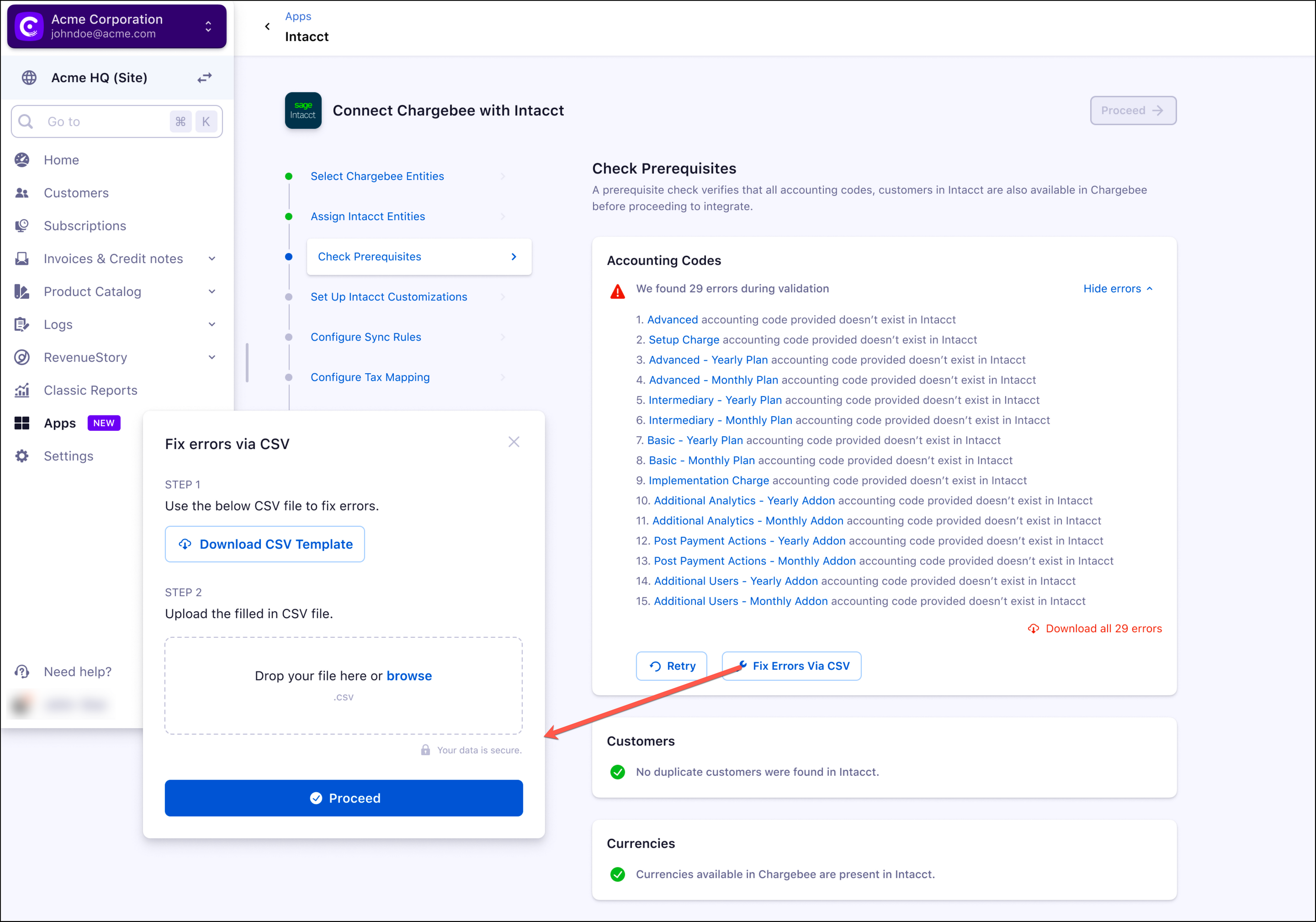Image resolution: width=1316 pixels, height=922 pixels.
Task: Open Intermediary - Monthly Plan link
Action: point(720,420)
